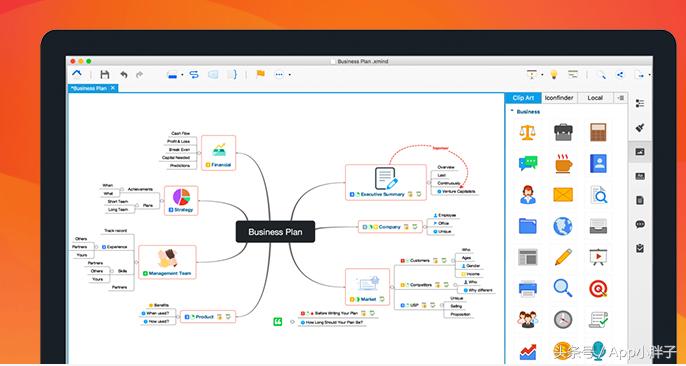
Task: Open the dropdown beside the more ellipsis icon
Action: click(290, 75)
